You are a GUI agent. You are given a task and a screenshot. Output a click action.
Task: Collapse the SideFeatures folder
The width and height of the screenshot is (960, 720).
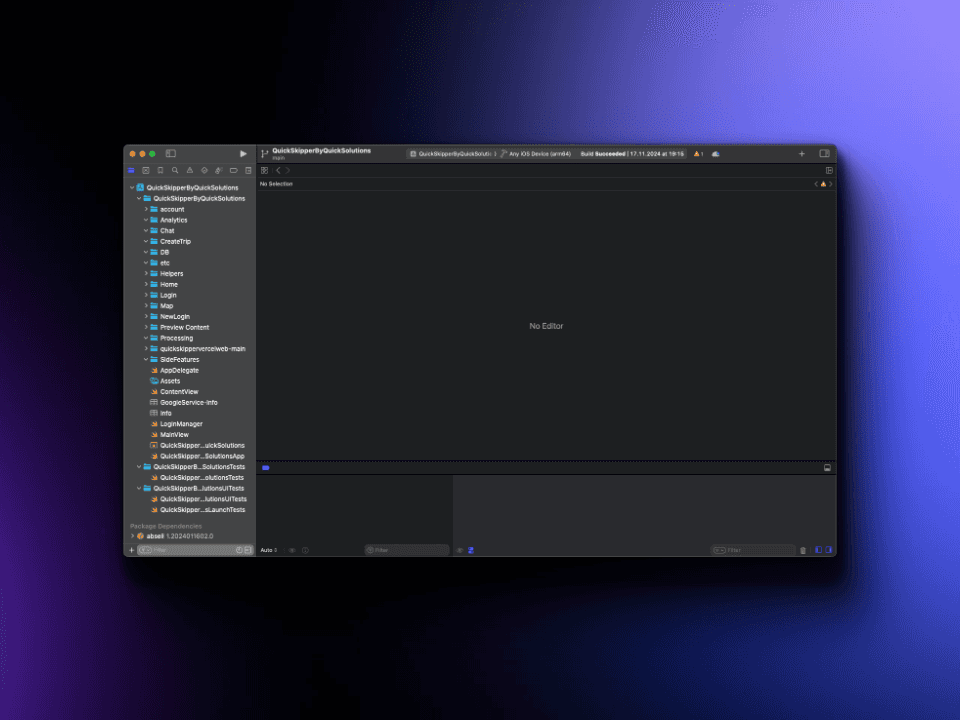click(146, 360)
